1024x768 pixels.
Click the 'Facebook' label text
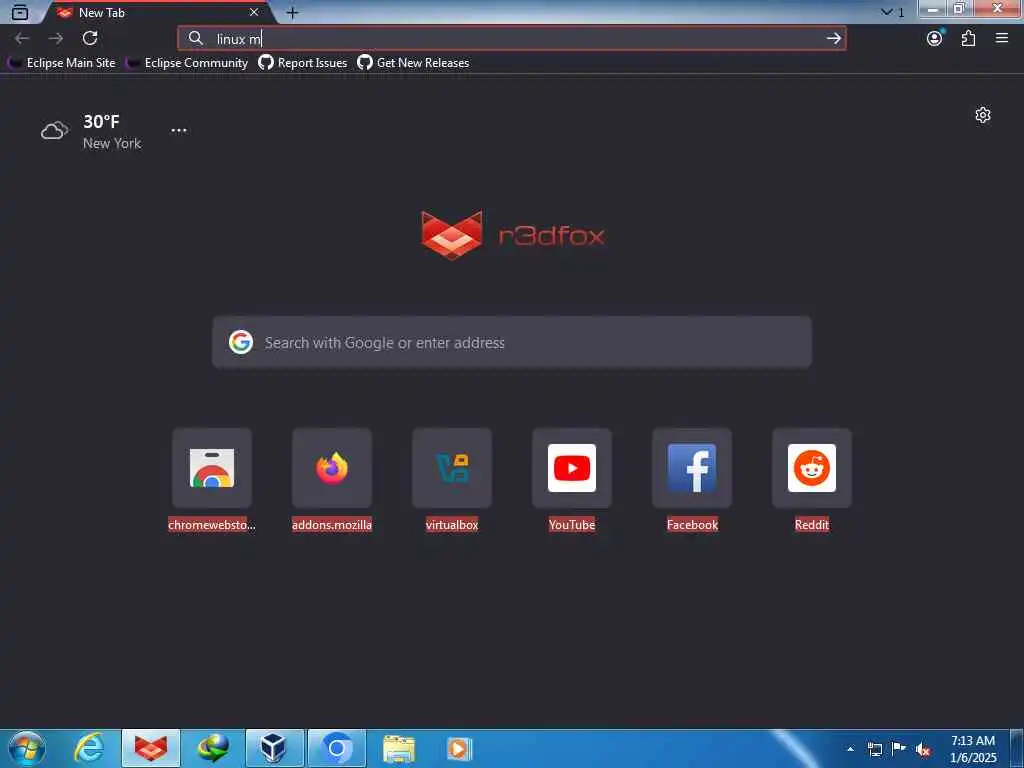pos(692,524)
